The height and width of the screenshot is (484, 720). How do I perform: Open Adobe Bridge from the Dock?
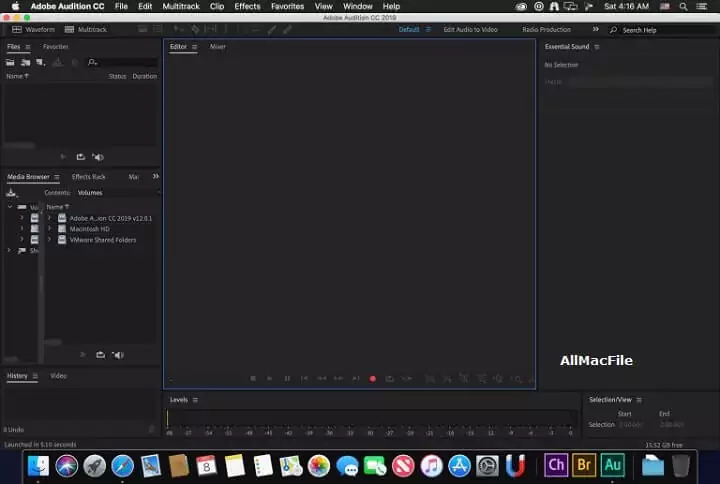584,465
